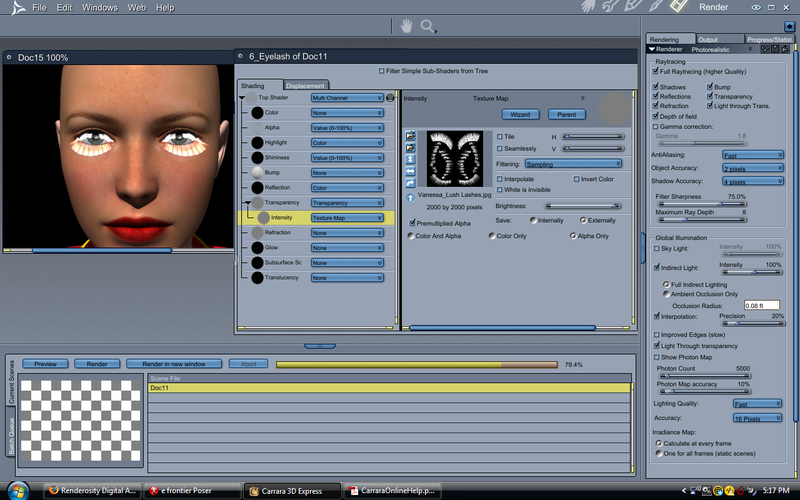Click the Wizard button
Screen dimensions: 800x500
point(520,115)
